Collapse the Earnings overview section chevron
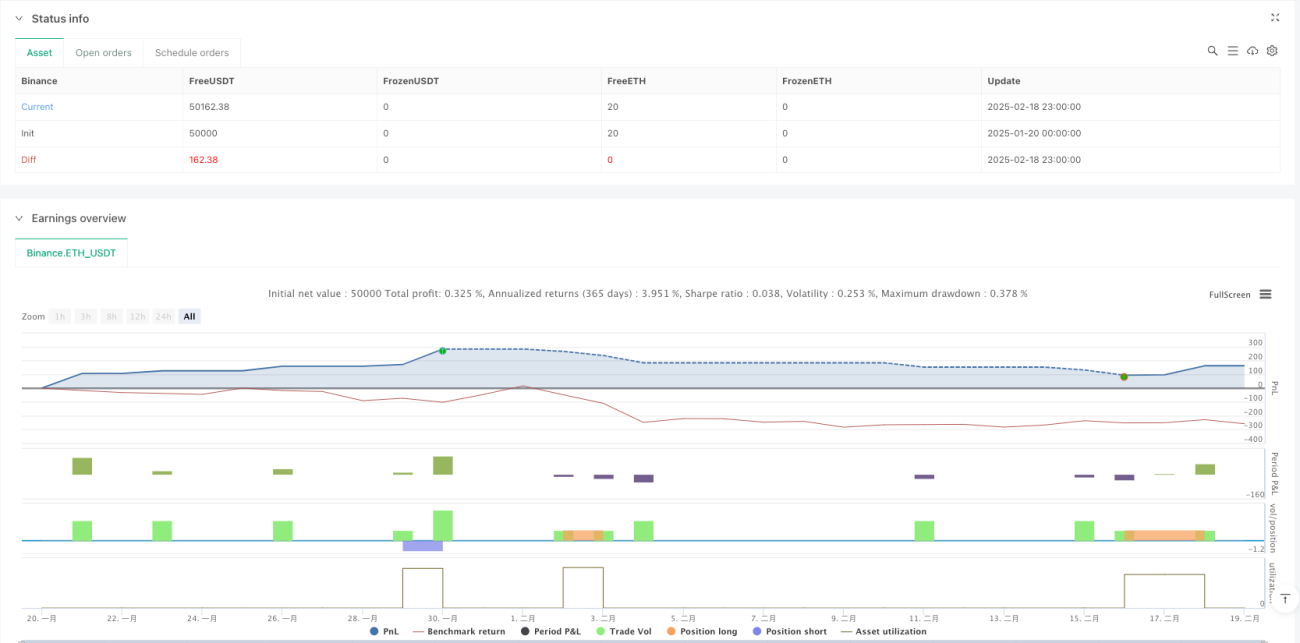The image size is (1300, 643). [19, 218]
